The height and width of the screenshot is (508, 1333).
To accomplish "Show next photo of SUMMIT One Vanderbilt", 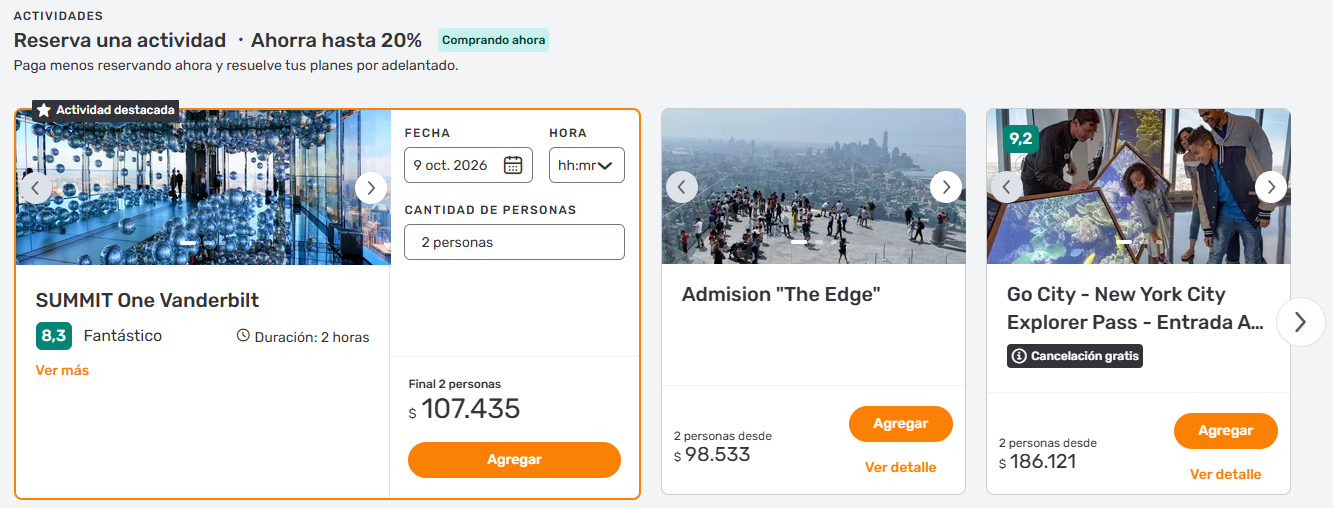I will point(371,187).
